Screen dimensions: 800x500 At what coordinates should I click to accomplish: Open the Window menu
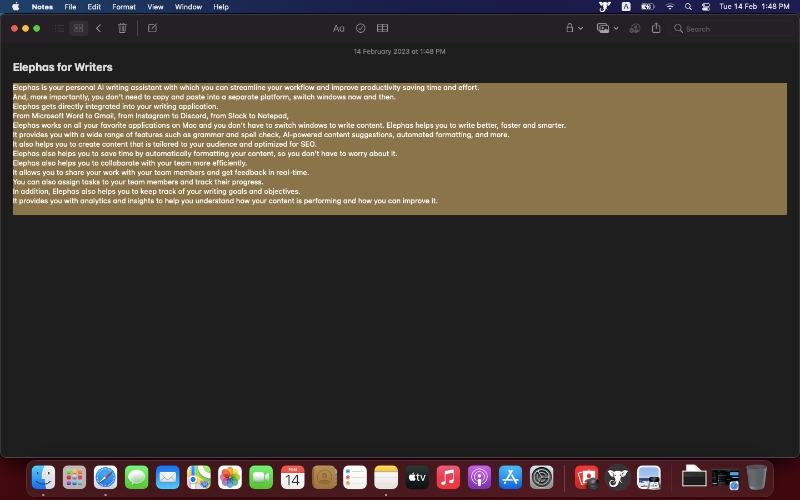188,7
